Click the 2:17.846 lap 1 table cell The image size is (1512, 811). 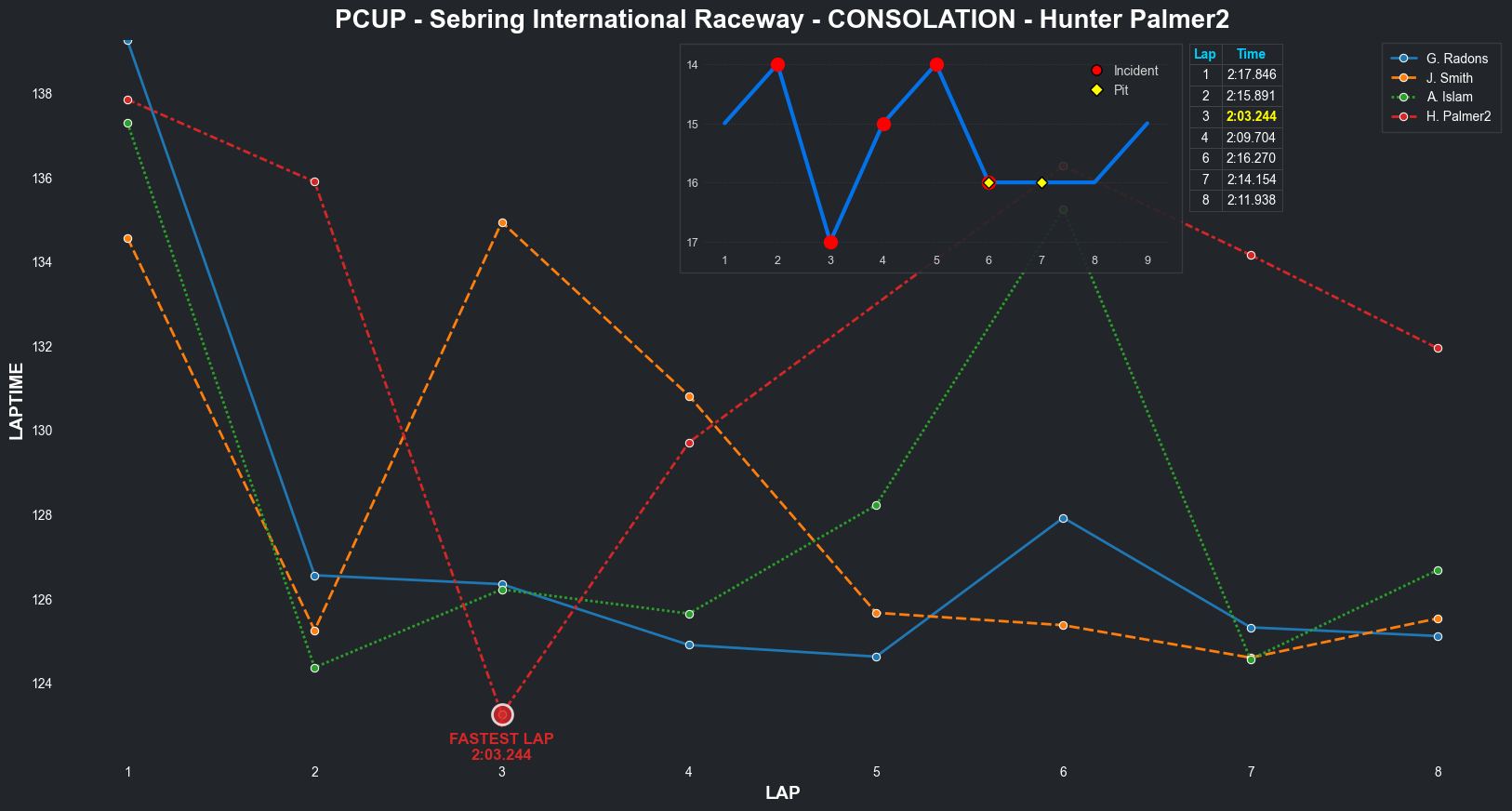(x=1251, y=74)
